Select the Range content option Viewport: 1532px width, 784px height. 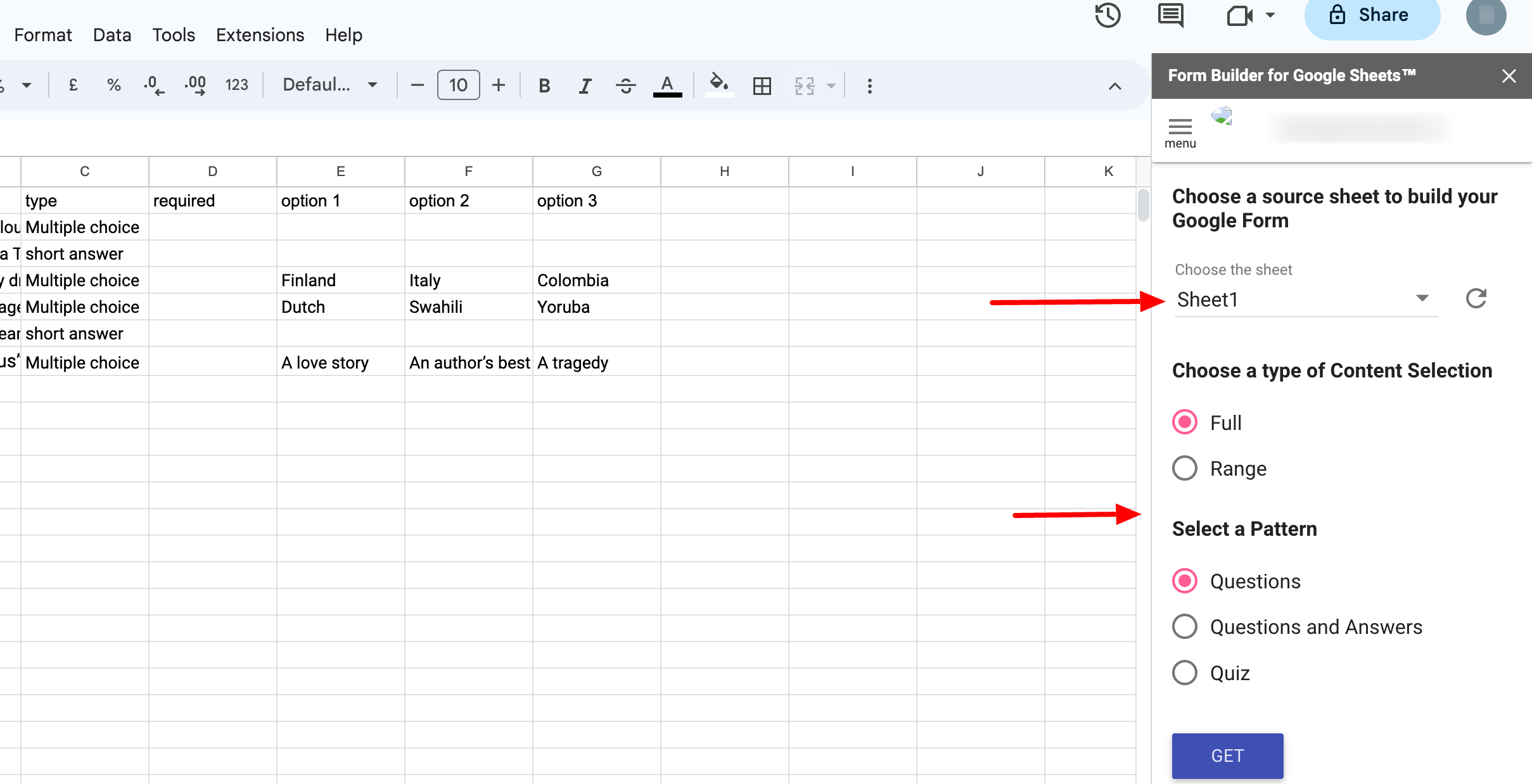(x=1184, y=468)
